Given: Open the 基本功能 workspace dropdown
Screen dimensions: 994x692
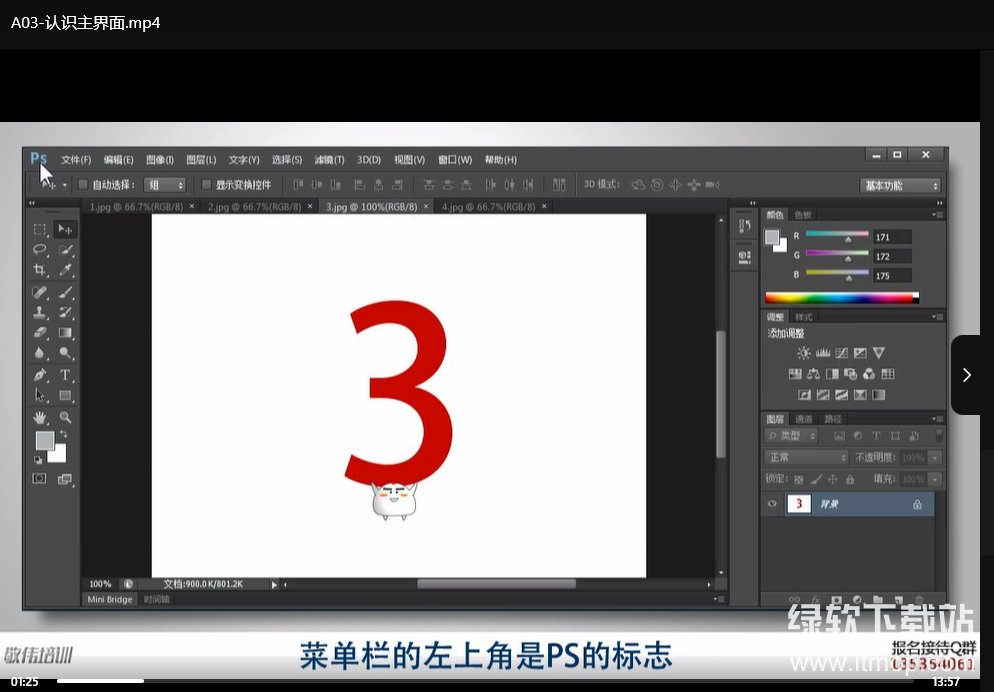Looking at the screenshot, I should coord(900,185).
